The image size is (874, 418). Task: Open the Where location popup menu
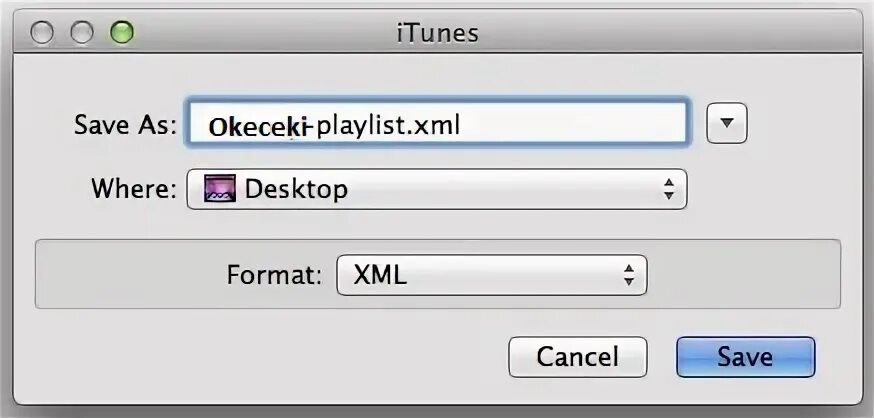tap(436, 189)
